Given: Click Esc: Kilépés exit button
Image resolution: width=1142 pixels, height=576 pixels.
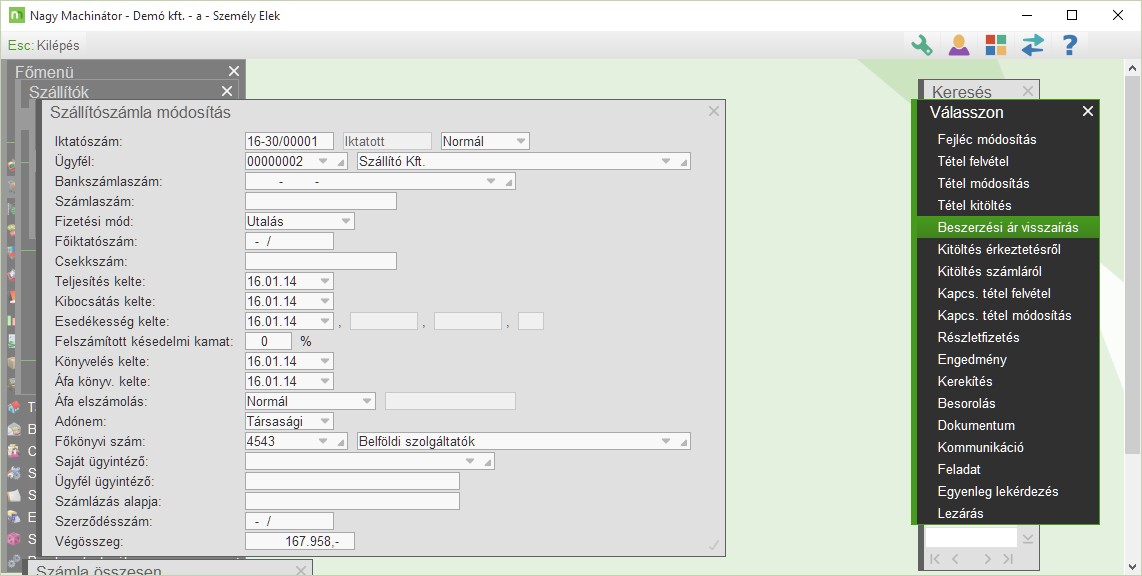Looking at the screenshot, I should [x=44, y=45].
